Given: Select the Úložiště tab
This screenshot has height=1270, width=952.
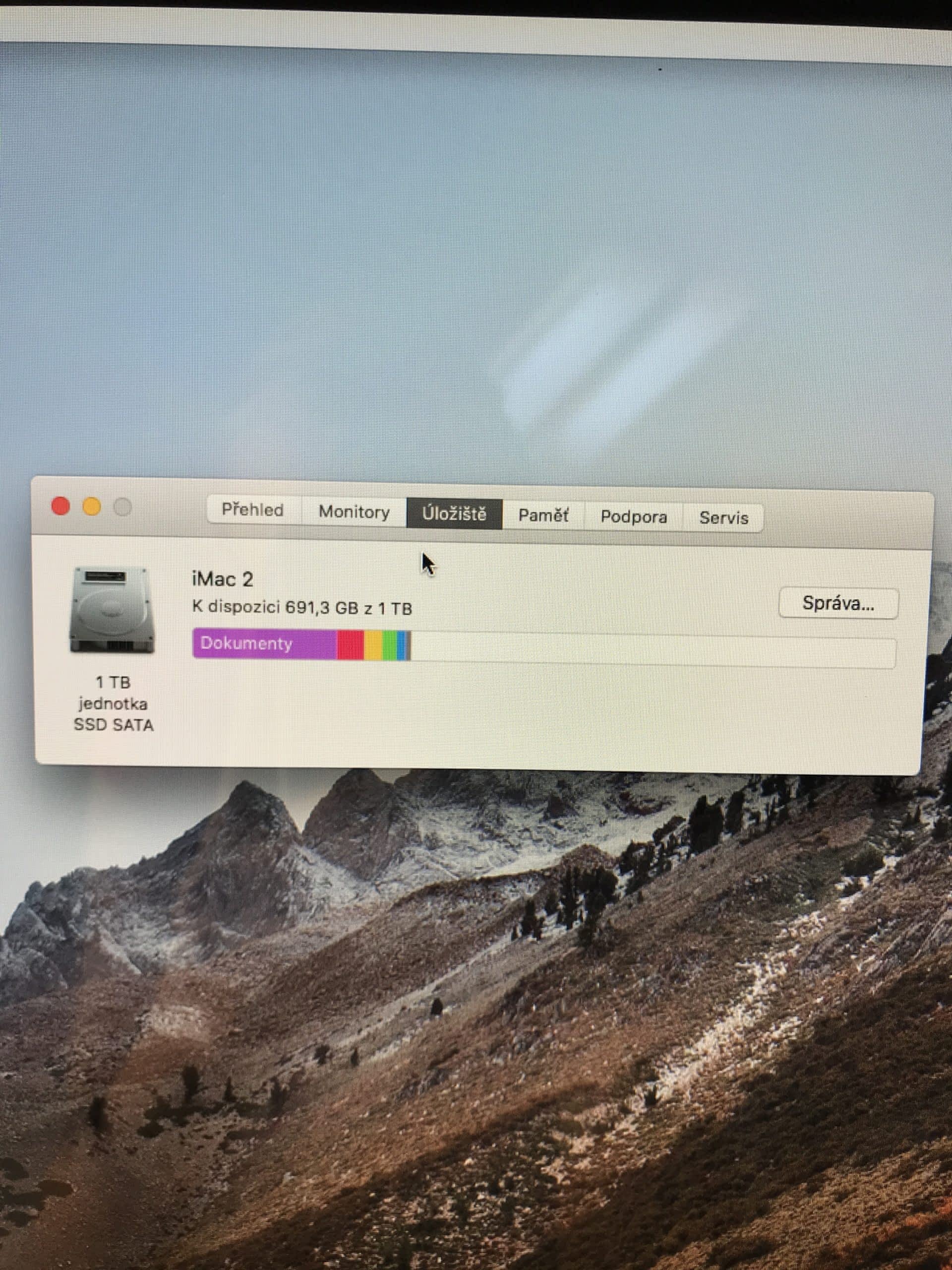Looking at the screenshot, I should [454, 513].
